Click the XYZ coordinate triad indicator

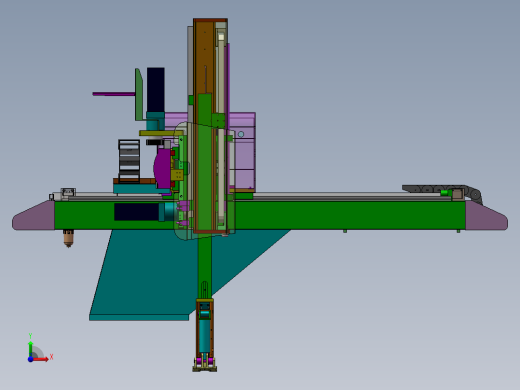39,349
